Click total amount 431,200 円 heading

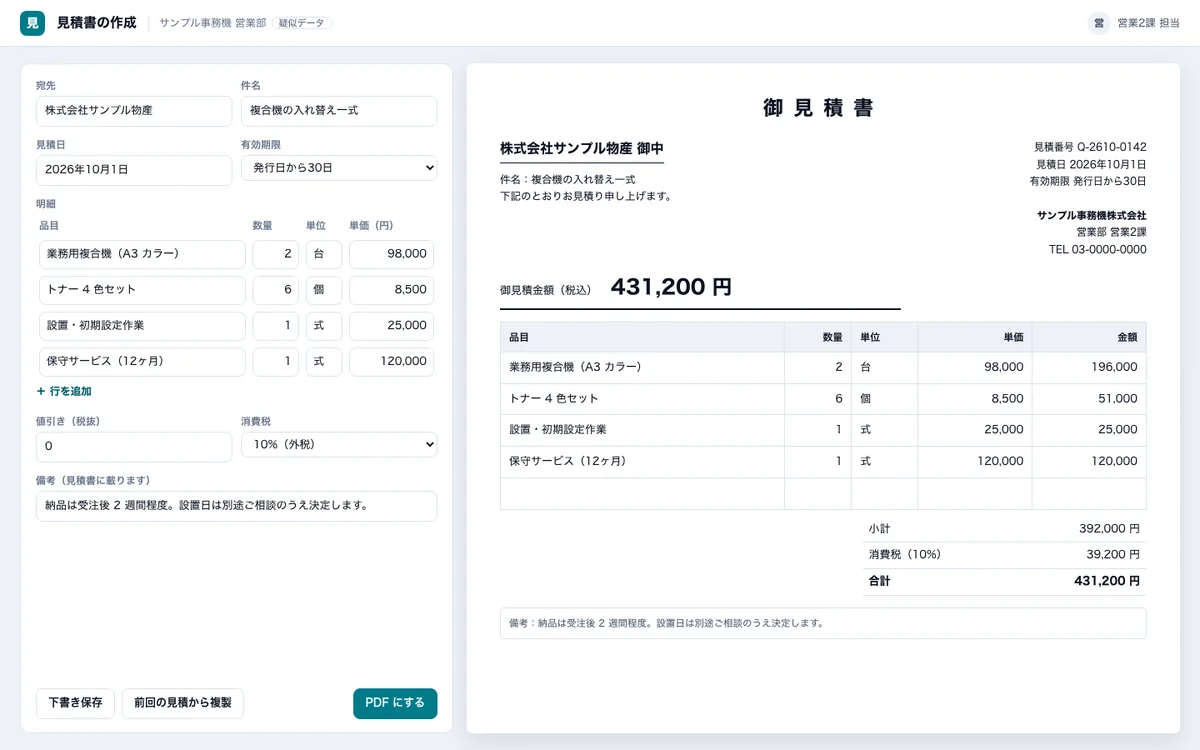(x=671, y=288)
